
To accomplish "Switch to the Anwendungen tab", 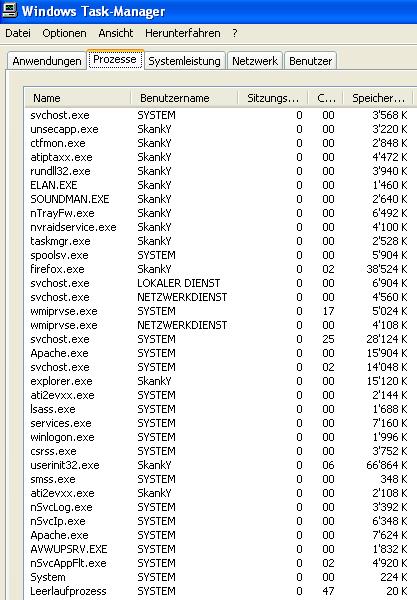I will pyautogui.click(x=47, y=61).
